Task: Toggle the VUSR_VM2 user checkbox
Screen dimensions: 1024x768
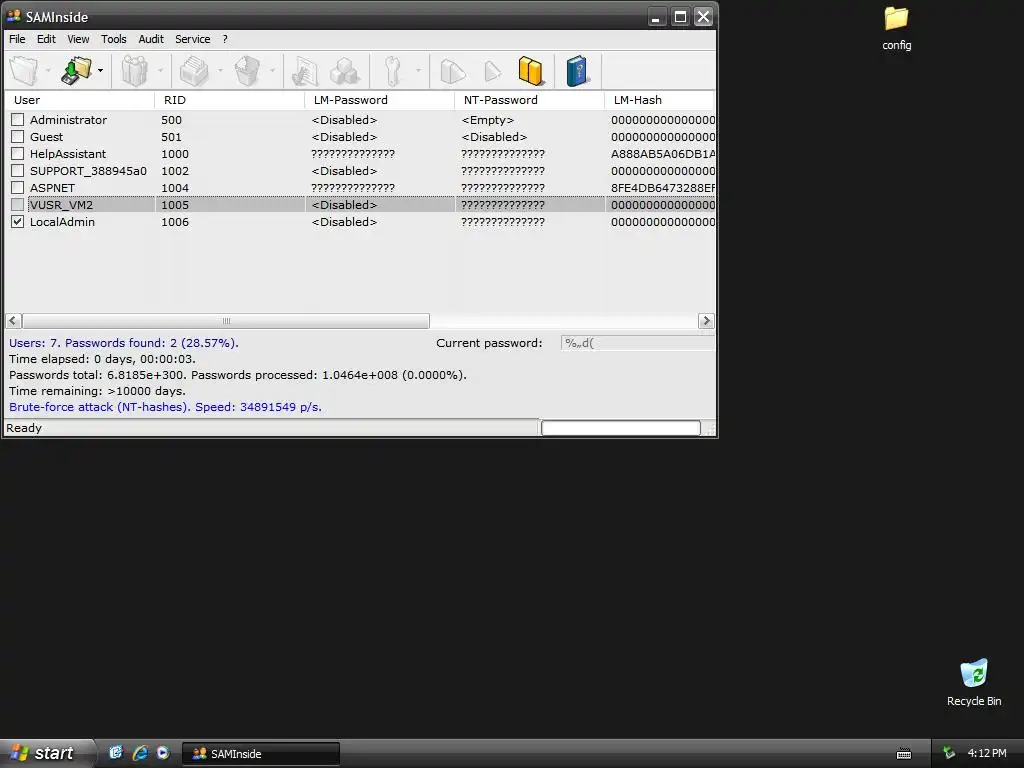Action: [18, 204]
